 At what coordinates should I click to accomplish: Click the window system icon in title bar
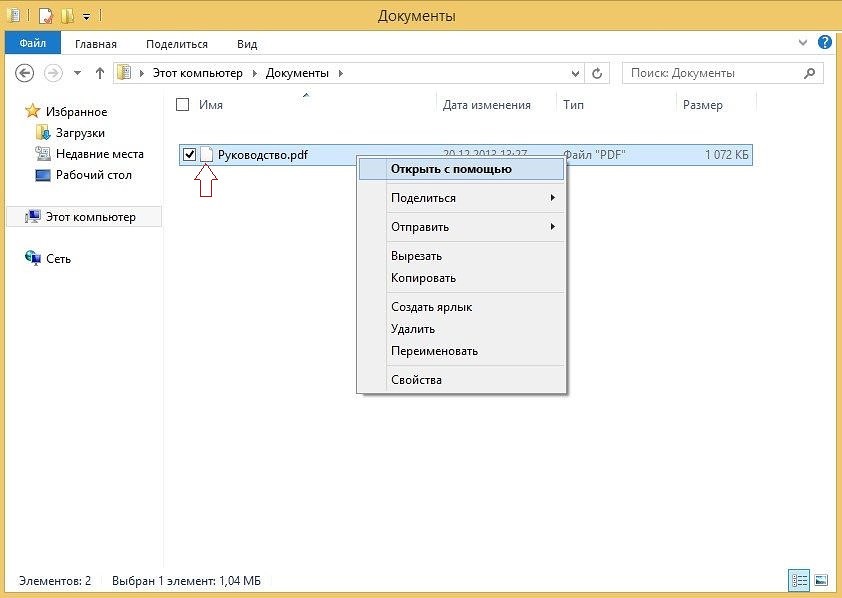click(x=14, y=15)
